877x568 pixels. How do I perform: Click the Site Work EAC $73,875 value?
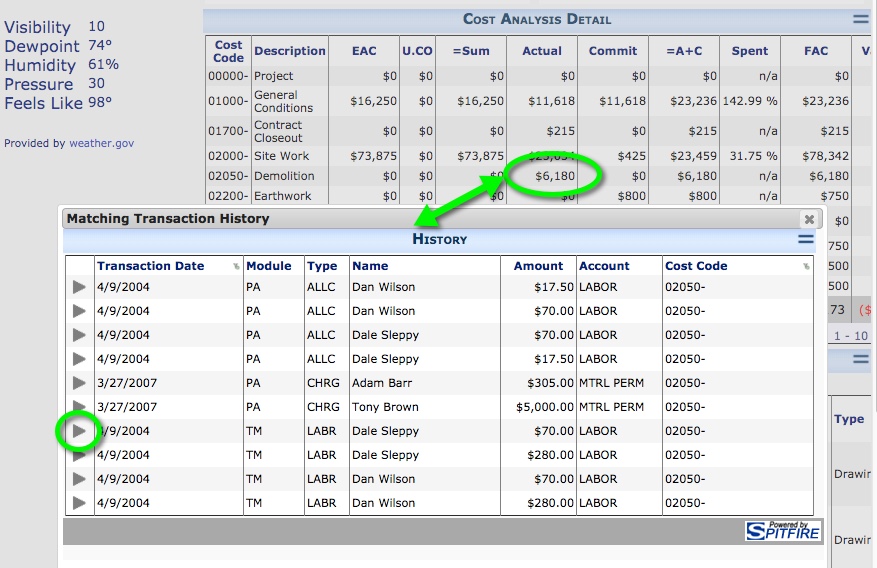pos(374,156)
